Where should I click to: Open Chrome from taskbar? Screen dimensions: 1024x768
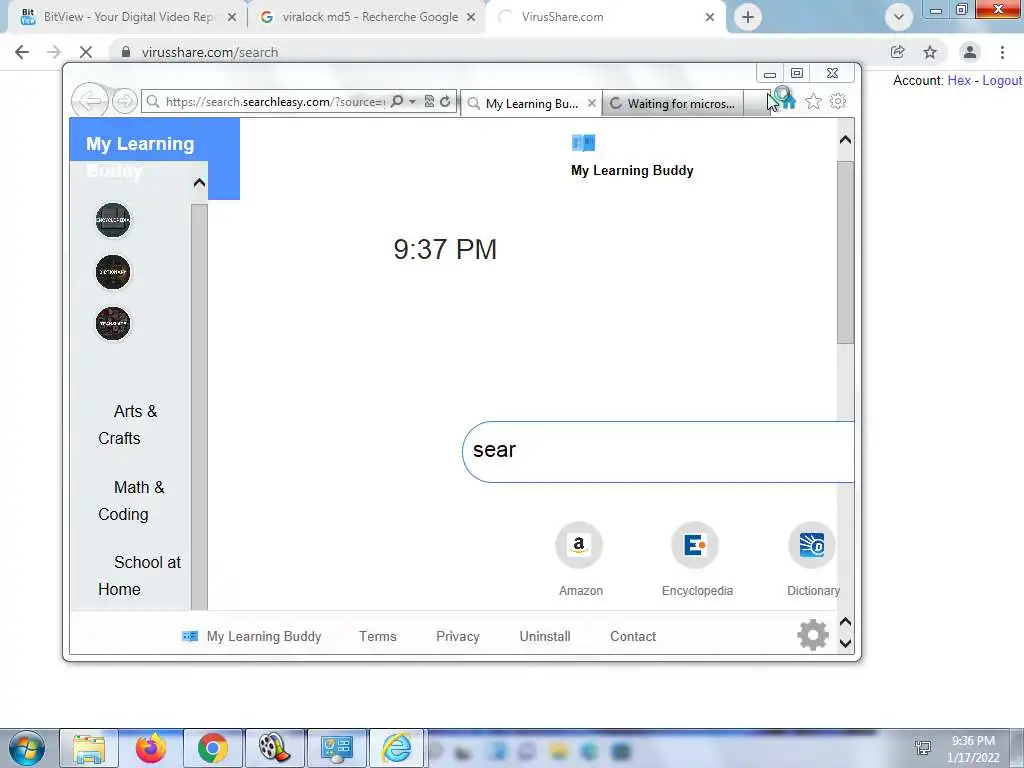point(213,748)
